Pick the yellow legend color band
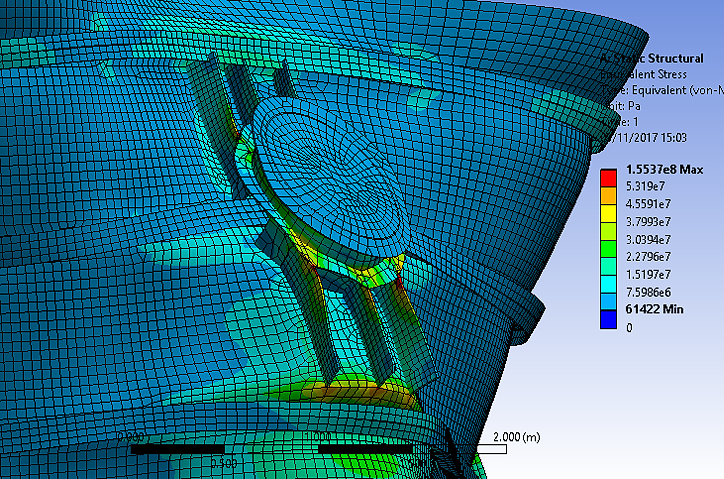724x479 pixels. click(x=608, y=212)
